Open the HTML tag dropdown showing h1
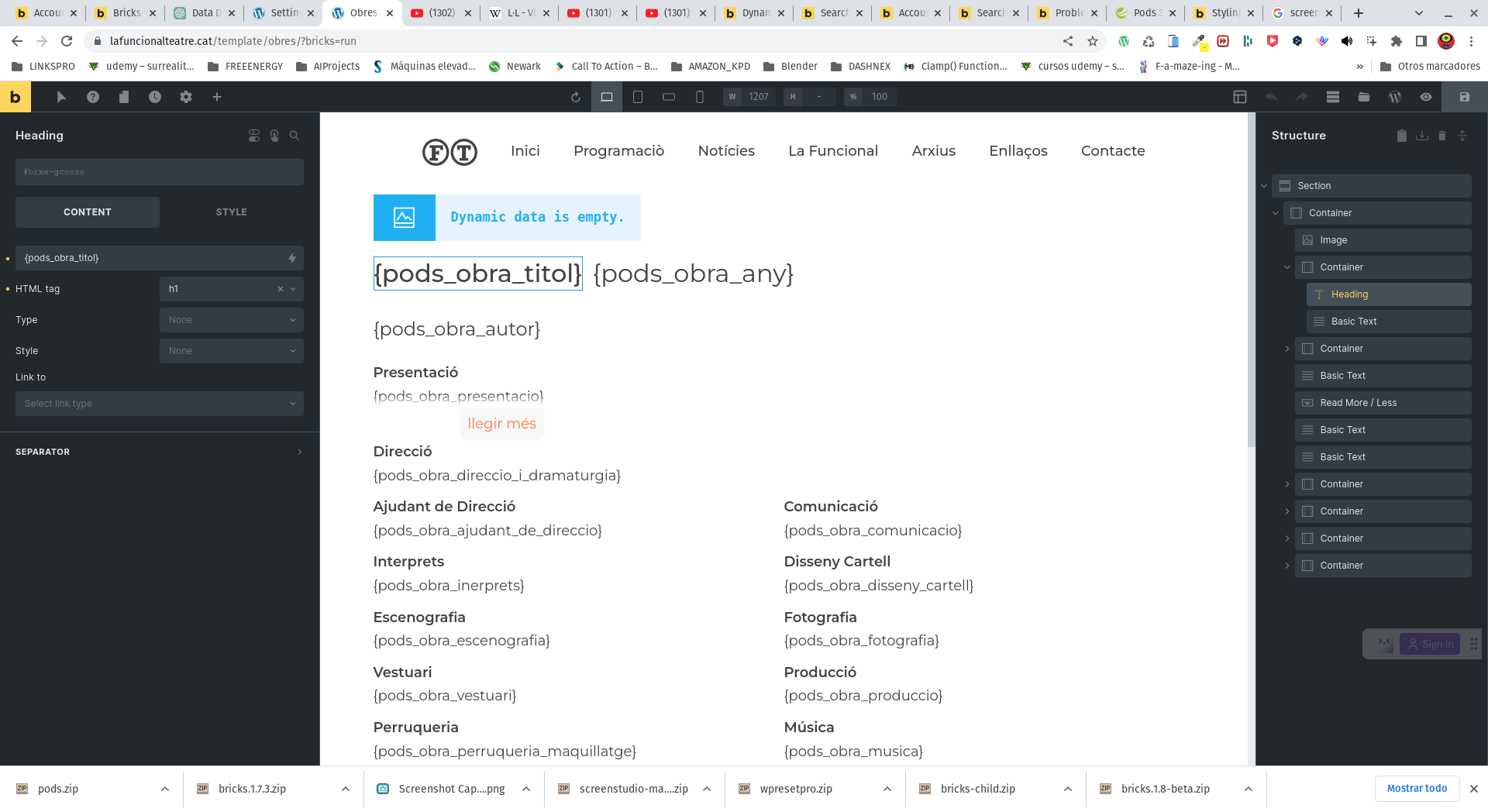This screenshot has width=1488, height=812. (x=231, y=289)
